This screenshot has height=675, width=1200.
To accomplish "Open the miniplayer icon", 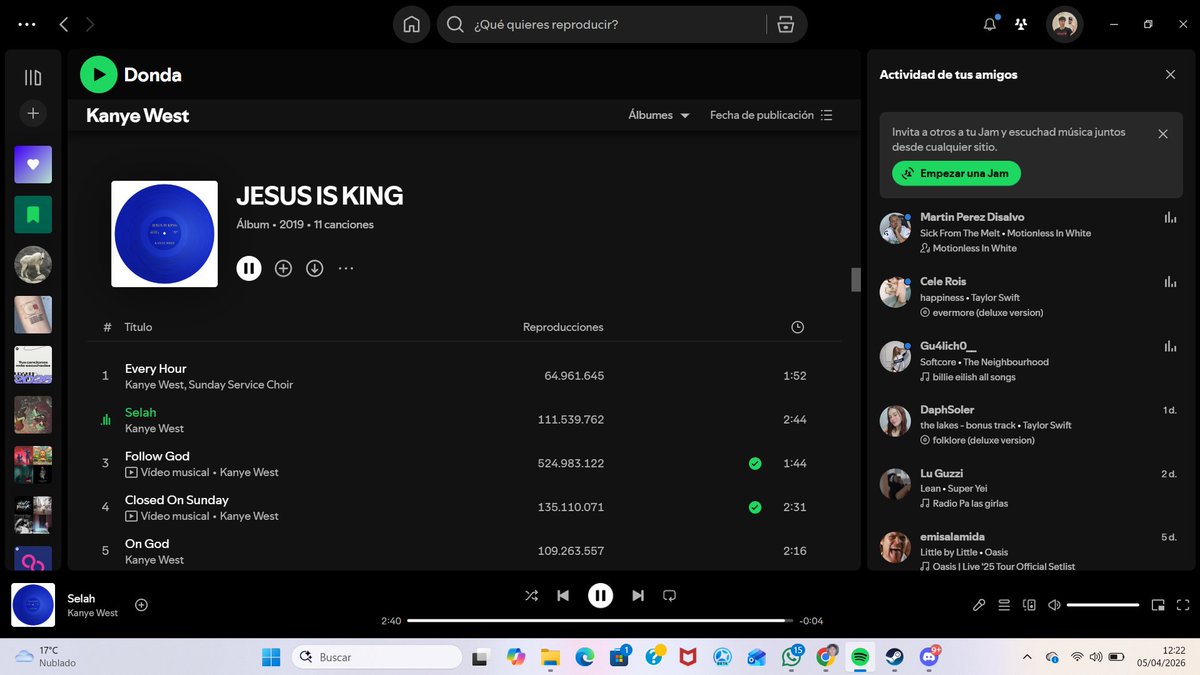I will (x=1158, y=605).
